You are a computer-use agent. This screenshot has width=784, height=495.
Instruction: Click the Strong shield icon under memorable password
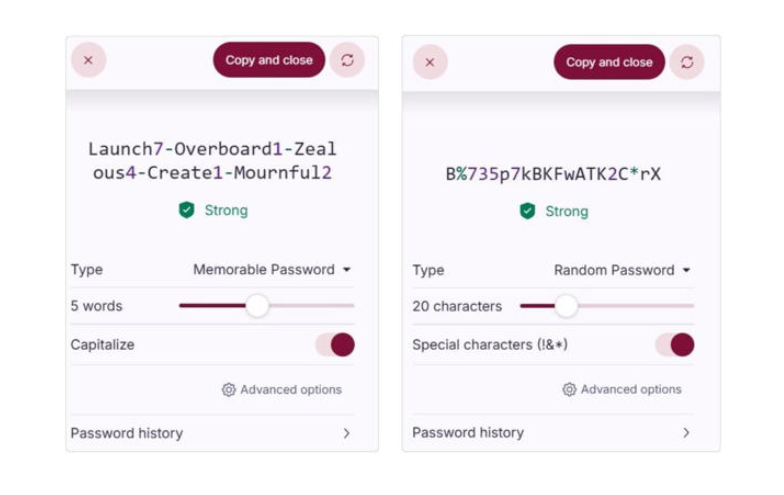point(186,210)
